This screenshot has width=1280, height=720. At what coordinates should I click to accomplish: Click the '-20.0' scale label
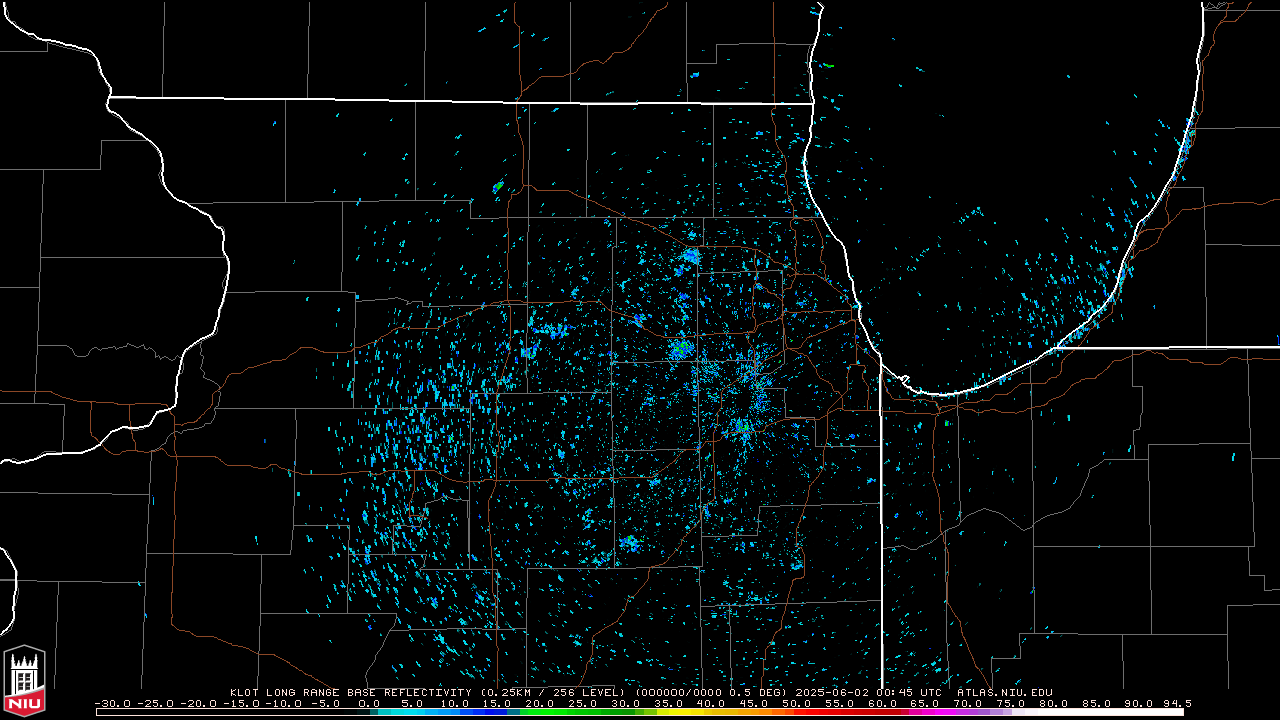click(198, 703)
